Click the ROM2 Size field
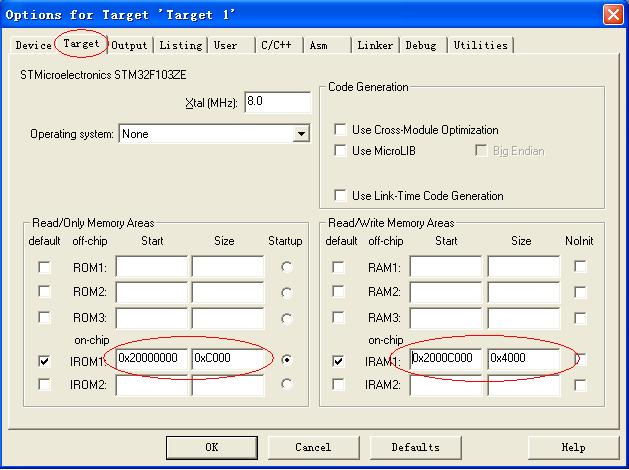629x470 pixels. point(228,292)
